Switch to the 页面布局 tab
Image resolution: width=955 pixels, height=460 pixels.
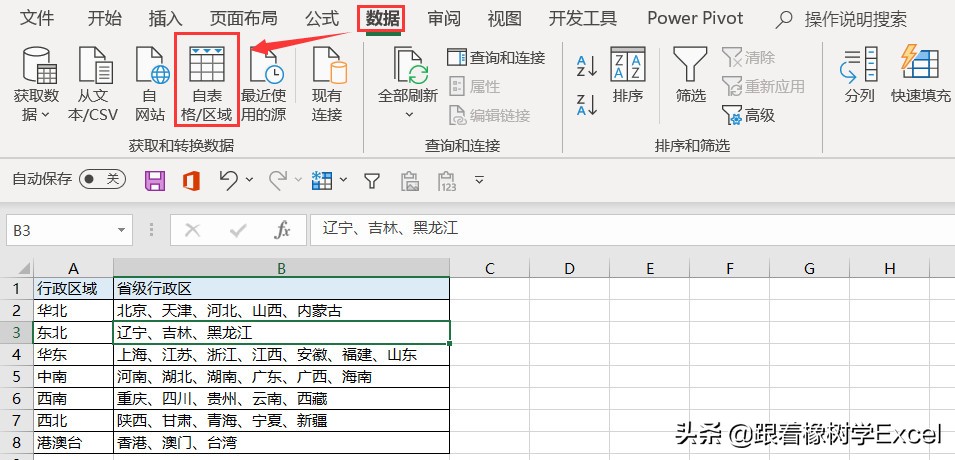(244, 18)
